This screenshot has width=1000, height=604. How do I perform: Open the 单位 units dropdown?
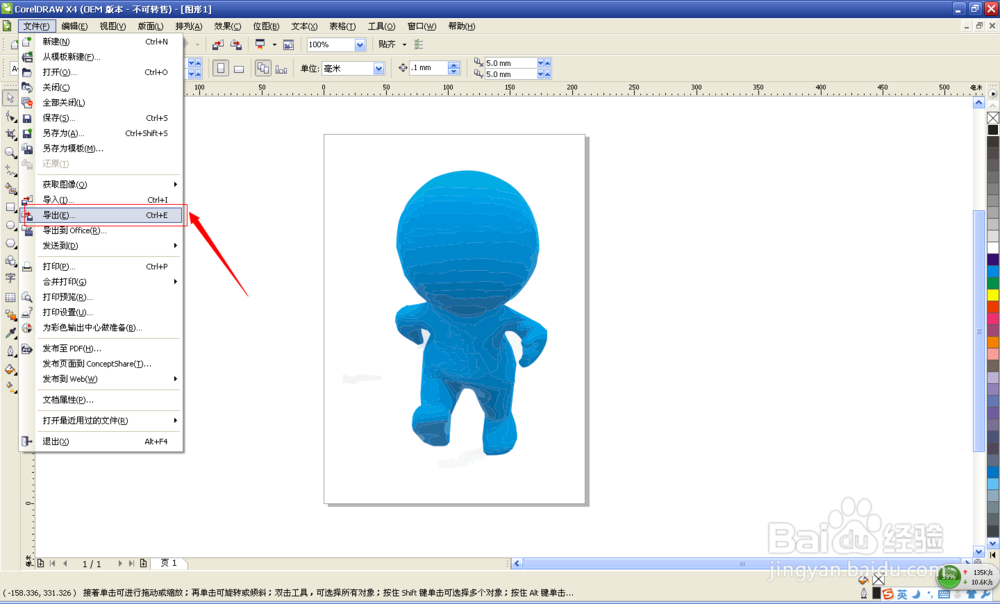[x=378, y=68]
